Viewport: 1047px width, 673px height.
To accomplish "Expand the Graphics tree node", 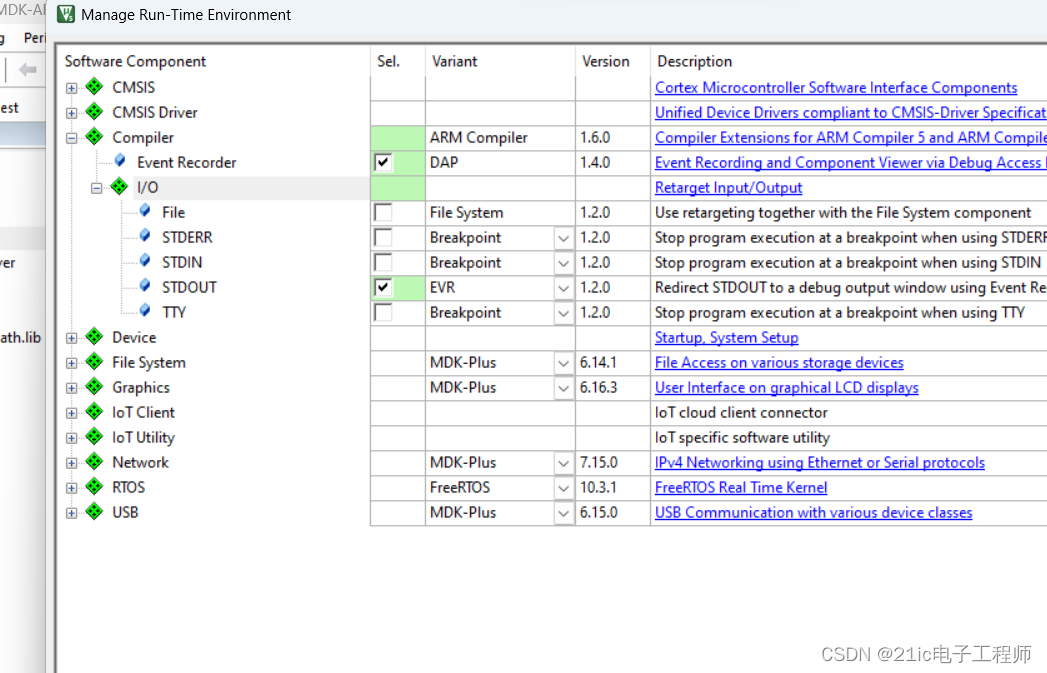I will pyautogui.click(x=71, y=388).
